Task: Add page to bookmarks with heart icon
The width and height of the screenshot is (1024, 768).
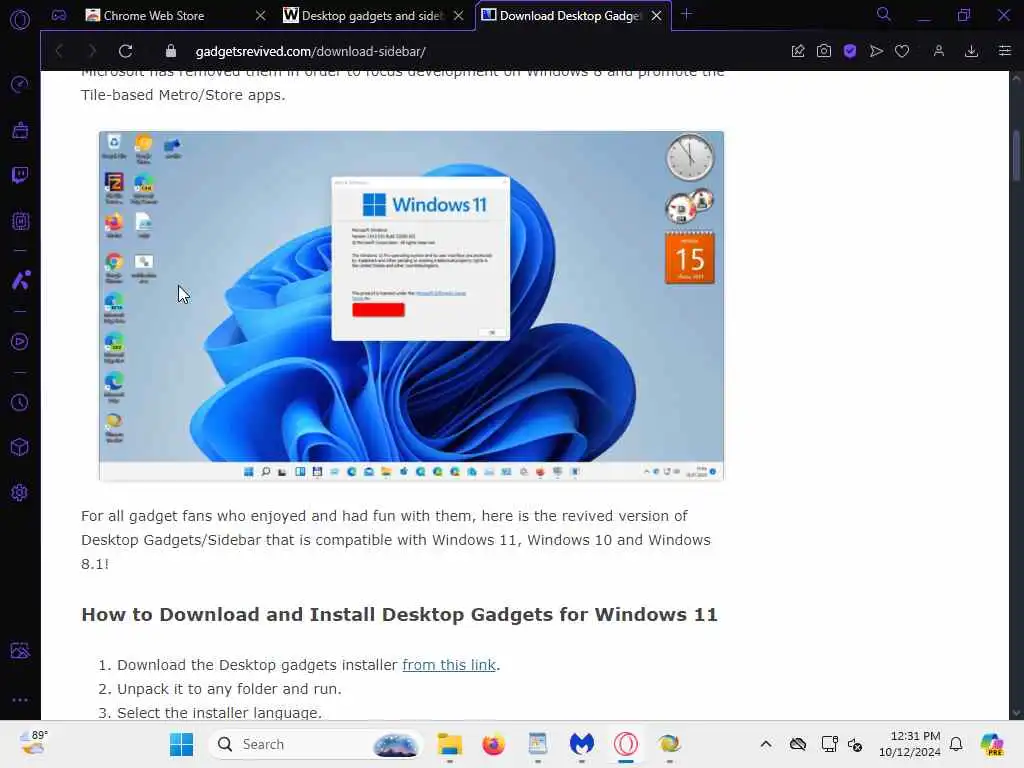Action: 902,51
